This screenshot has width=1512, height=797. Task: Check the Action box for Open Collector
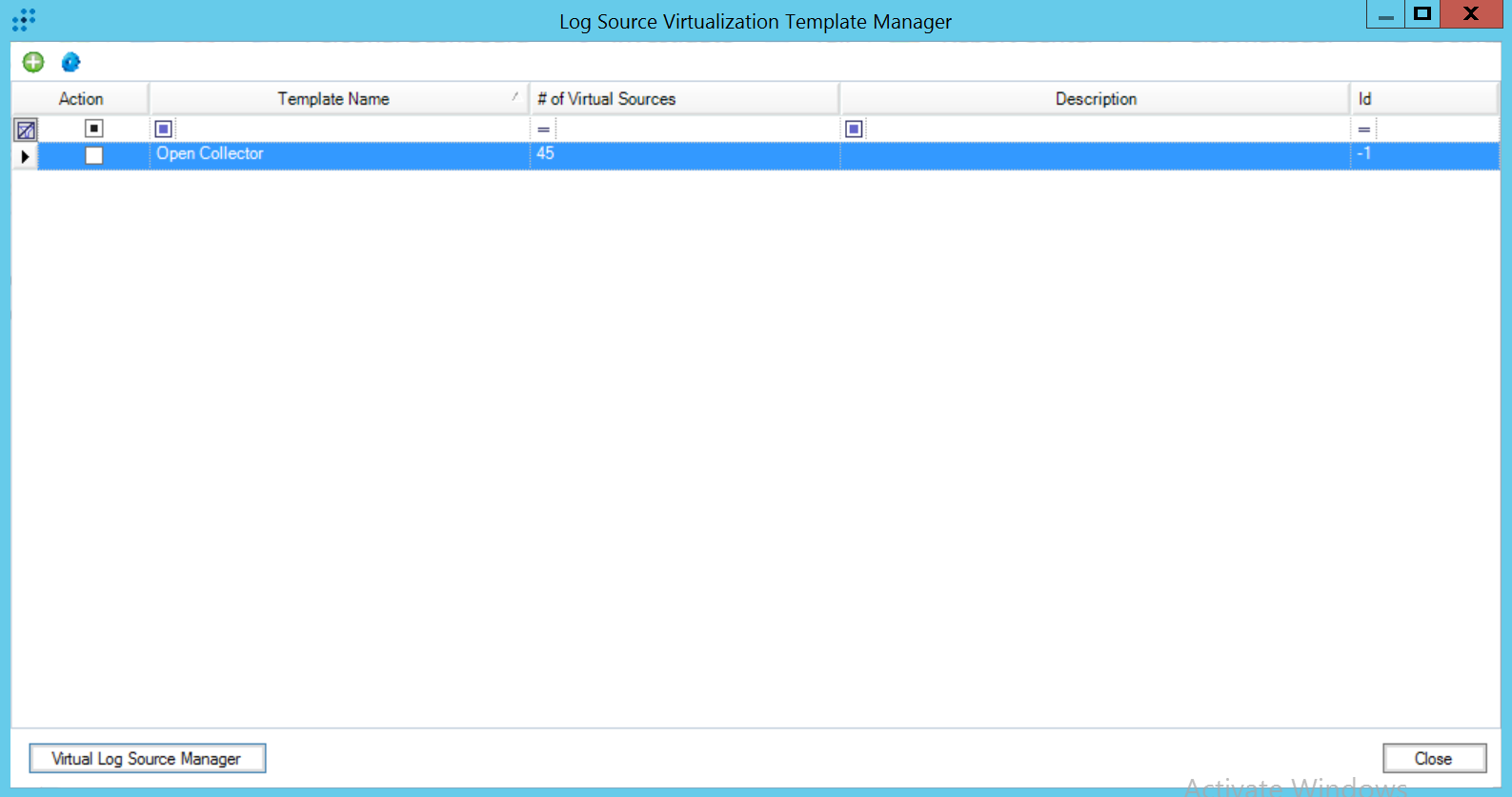[x=93, y=155]
